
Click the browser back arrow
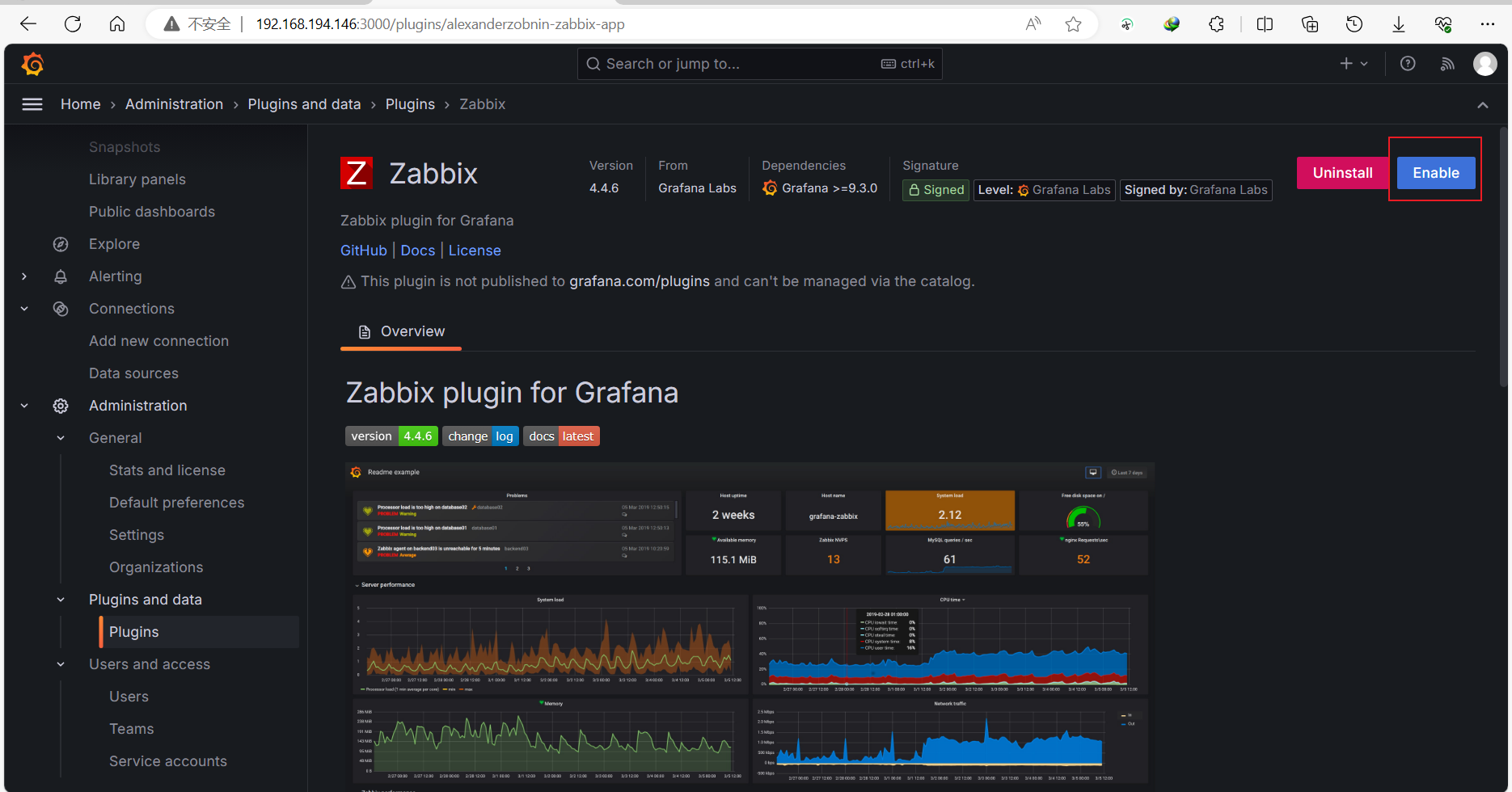(28, 24)
